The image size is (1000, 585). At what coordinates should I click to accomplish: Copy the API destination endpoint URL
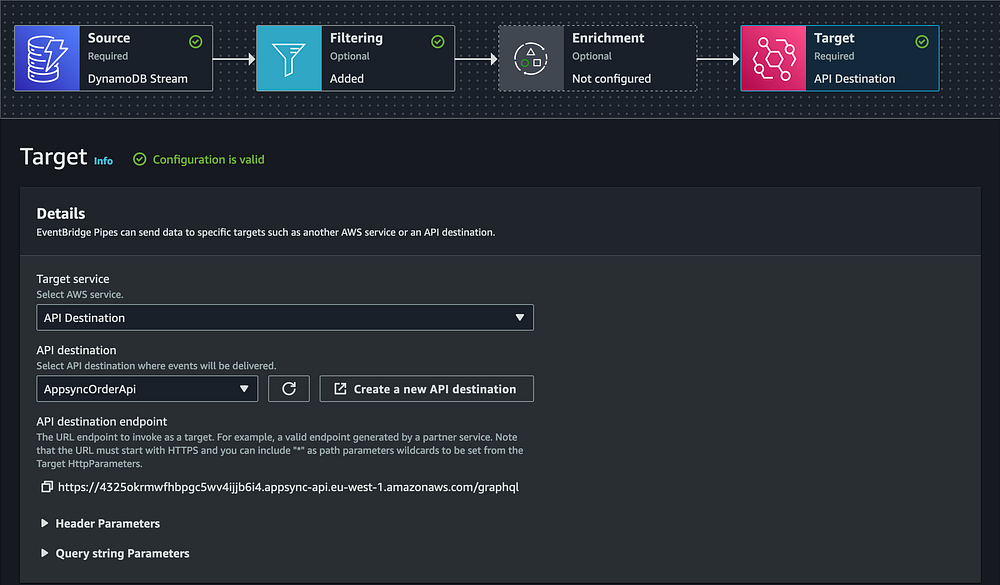(x=47, y=487)
